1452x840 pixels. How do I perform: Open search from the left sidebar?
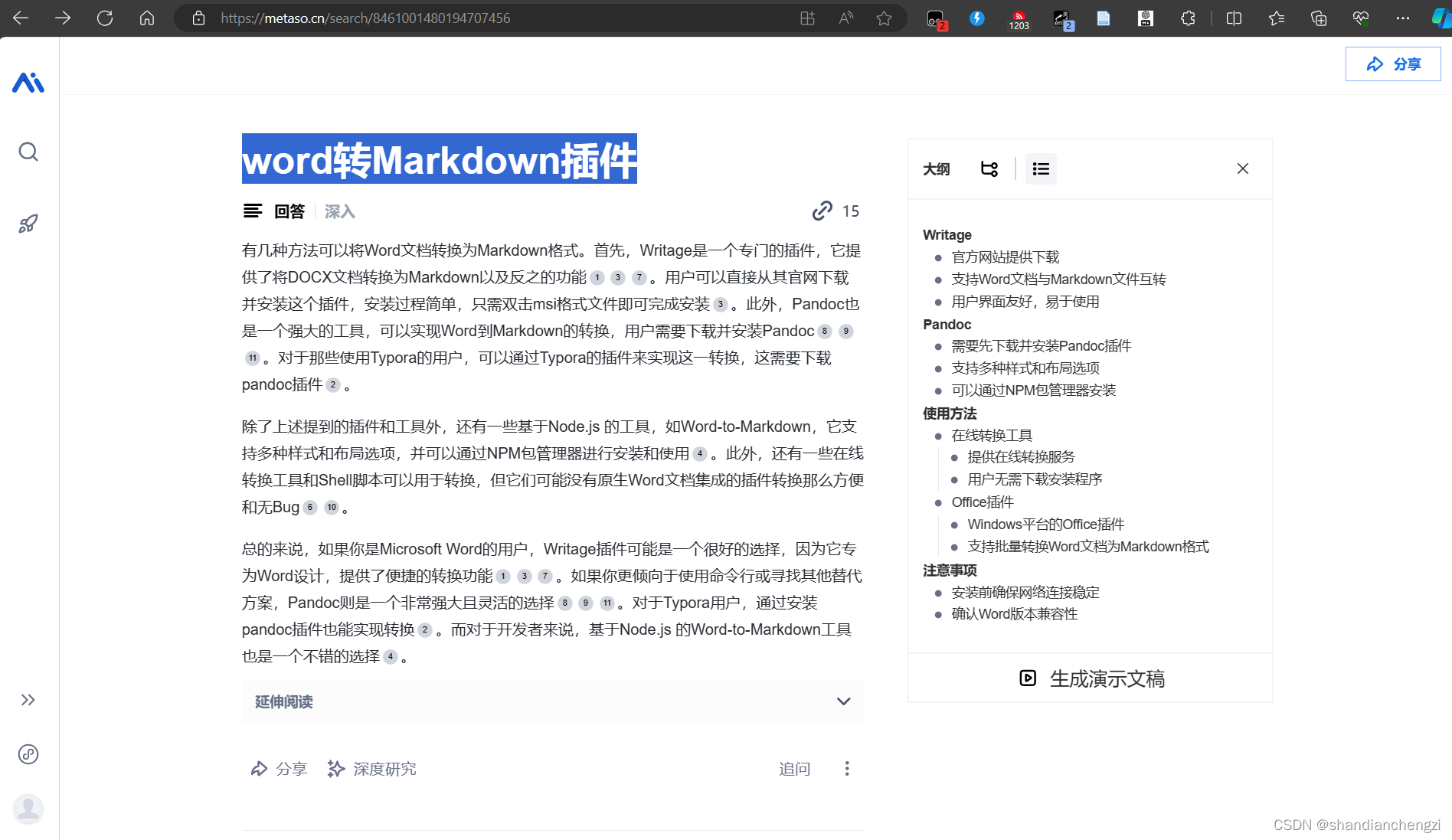(28, 152)
